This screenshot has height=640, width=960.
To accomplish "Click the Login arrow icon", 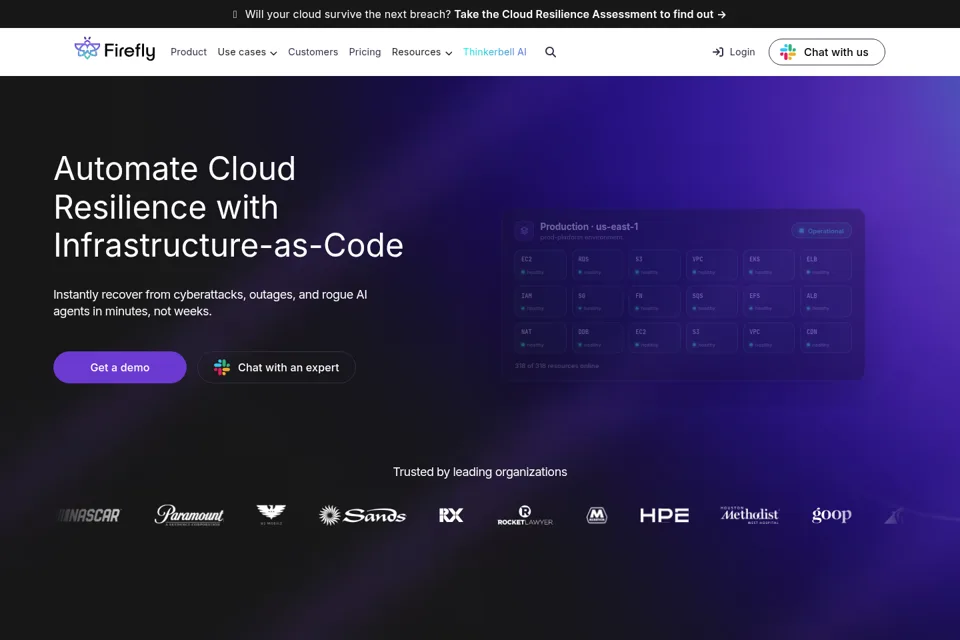I will 718,52.
